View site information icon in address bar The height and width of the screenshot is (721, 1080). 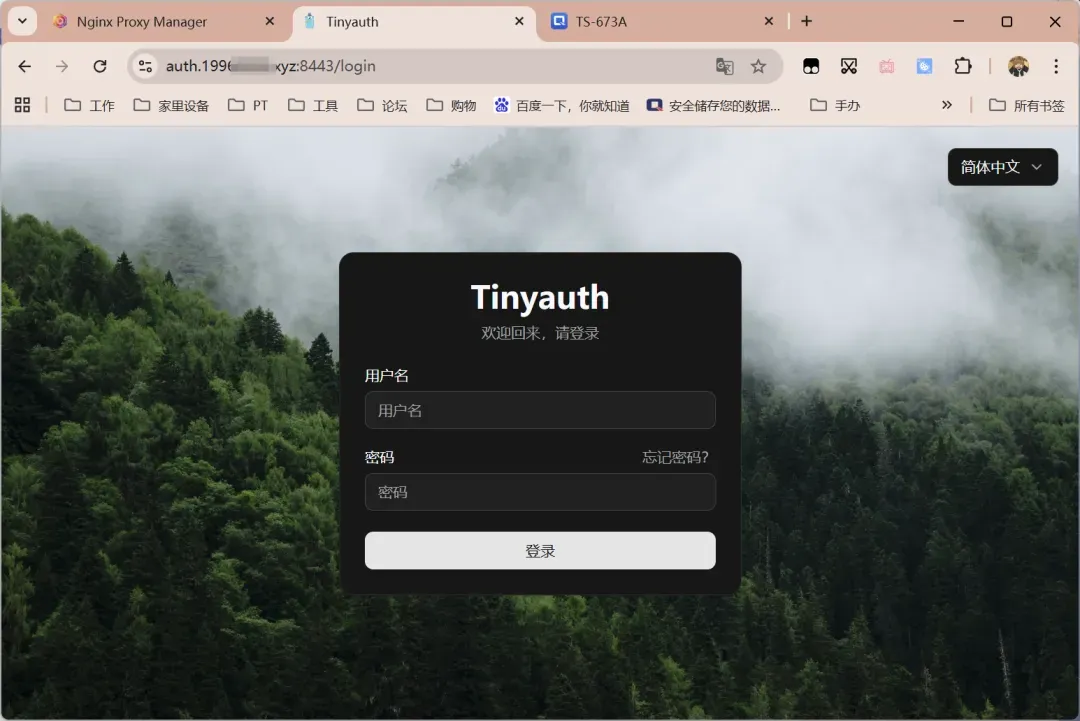[145, 66]
